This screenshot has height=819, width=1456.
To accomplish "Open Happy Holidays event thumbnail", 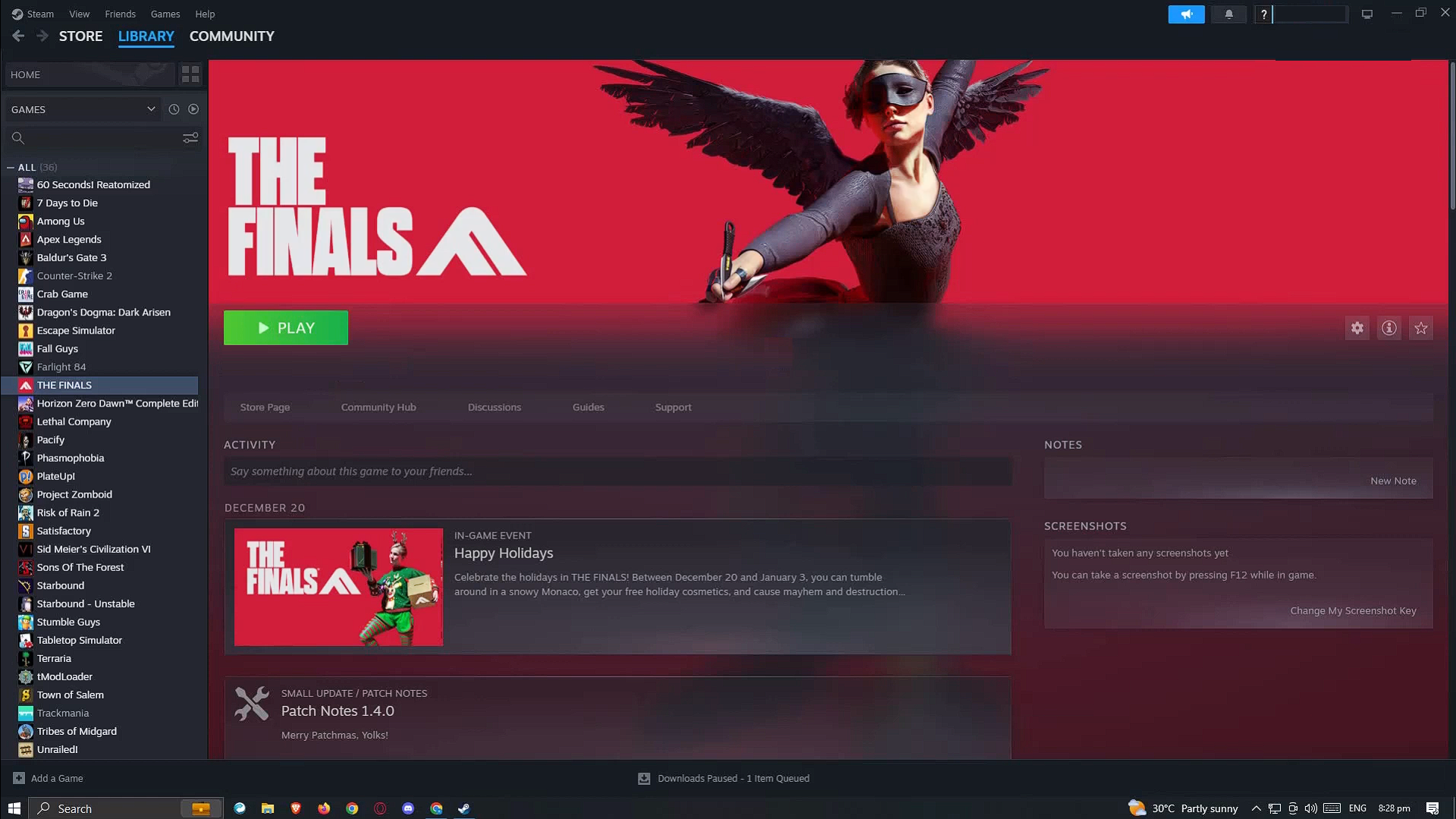I will 338,587.
